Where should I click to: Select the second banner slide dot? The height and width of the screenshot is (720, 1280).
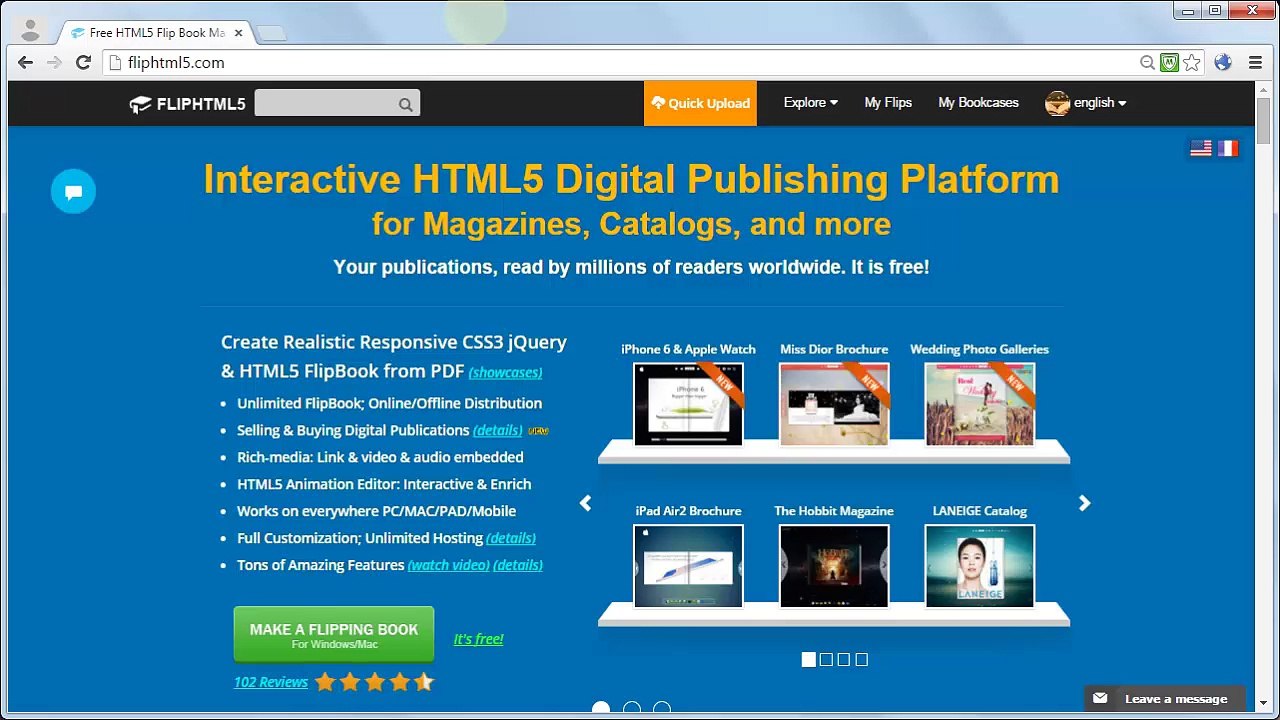coord(632,709)
